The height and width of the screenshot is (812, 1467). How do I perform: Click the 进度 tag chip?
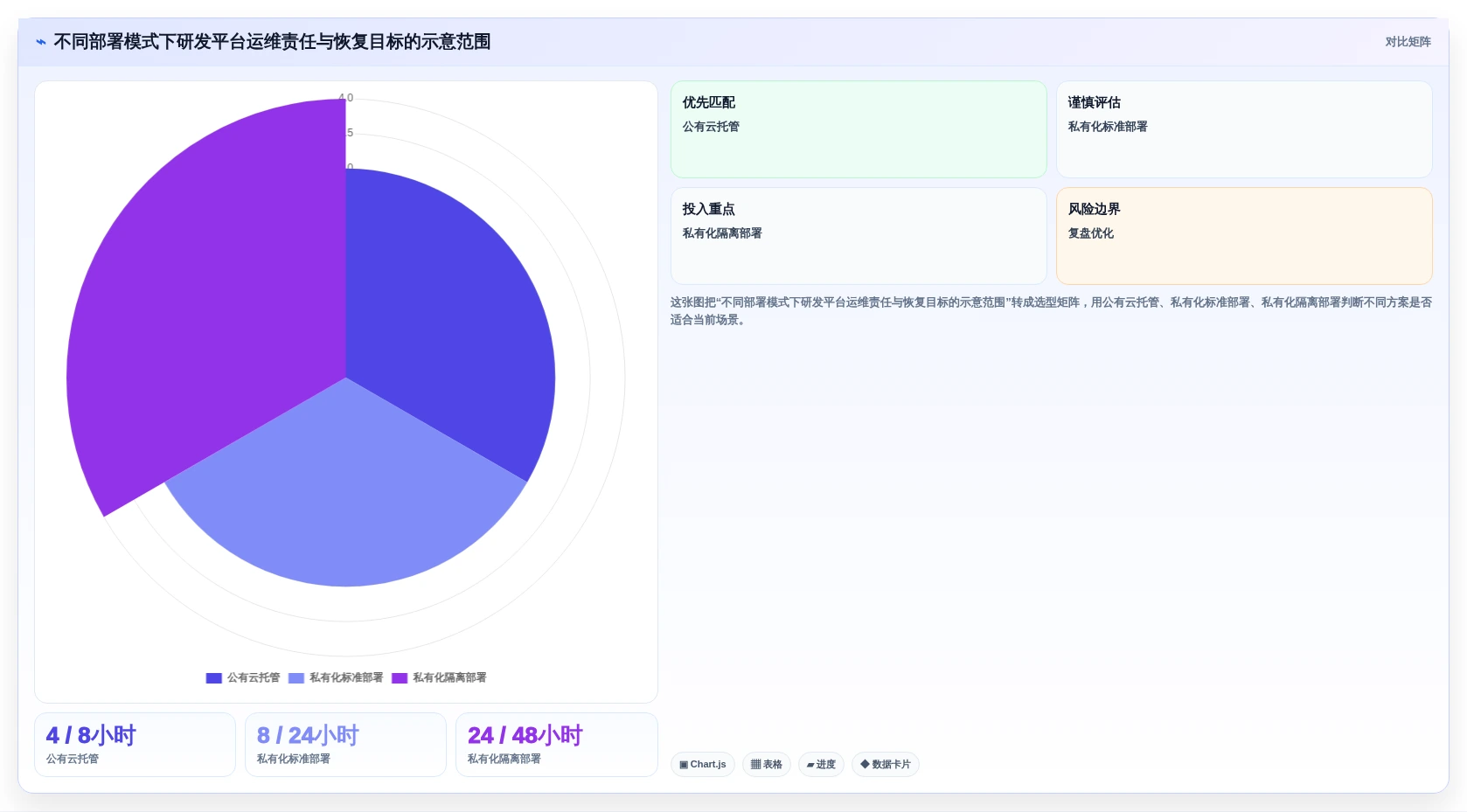pyautogui.click(x=821, y=765)
